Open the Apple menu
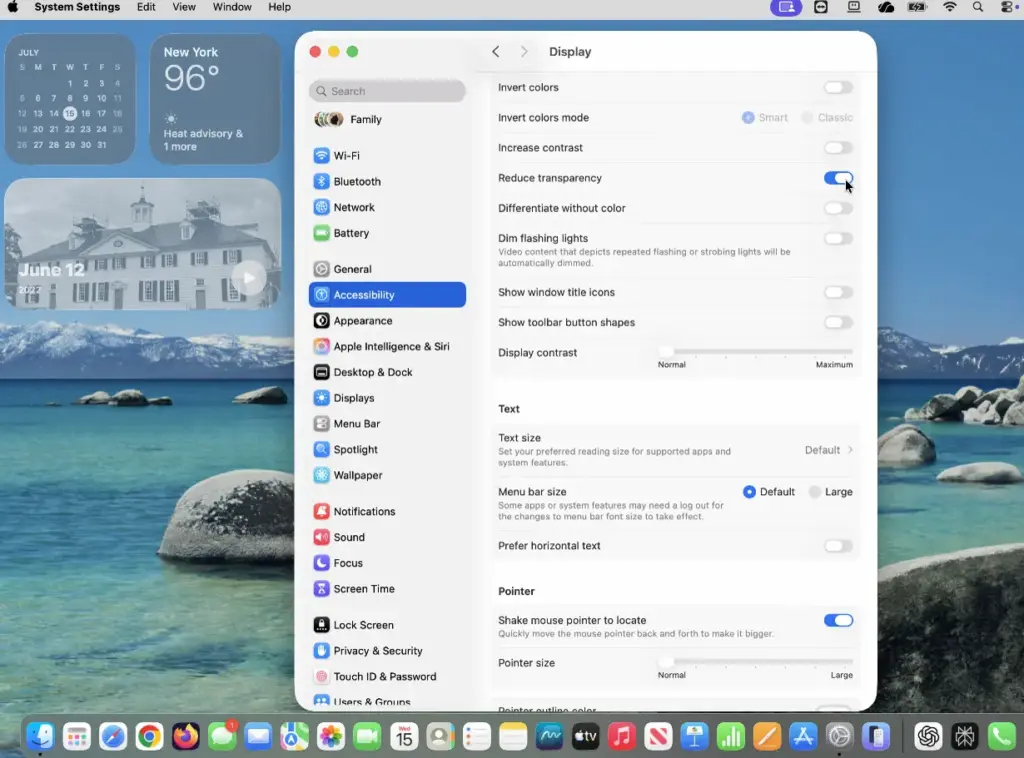The width and height of the screenshot is (1024, 758). click(x=12, y=7)
